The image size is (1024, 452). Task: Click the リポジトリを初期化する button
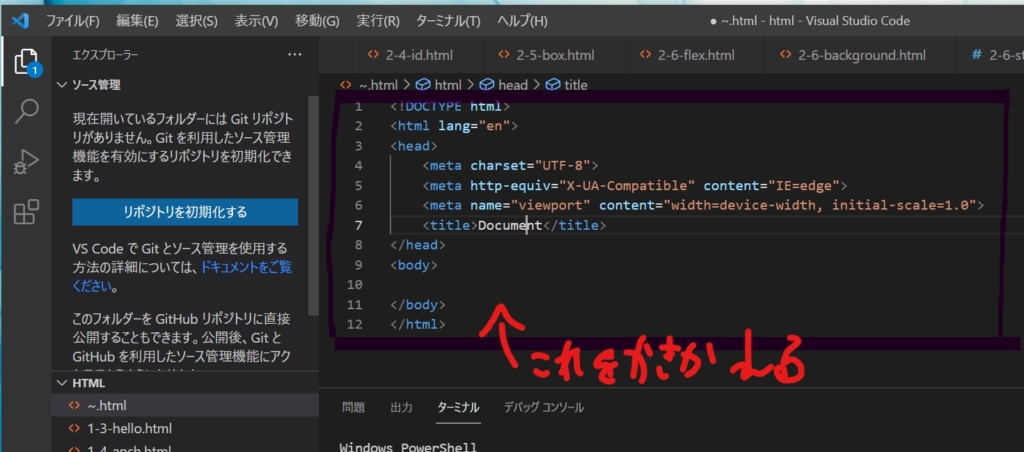click(x=185, y=212)
